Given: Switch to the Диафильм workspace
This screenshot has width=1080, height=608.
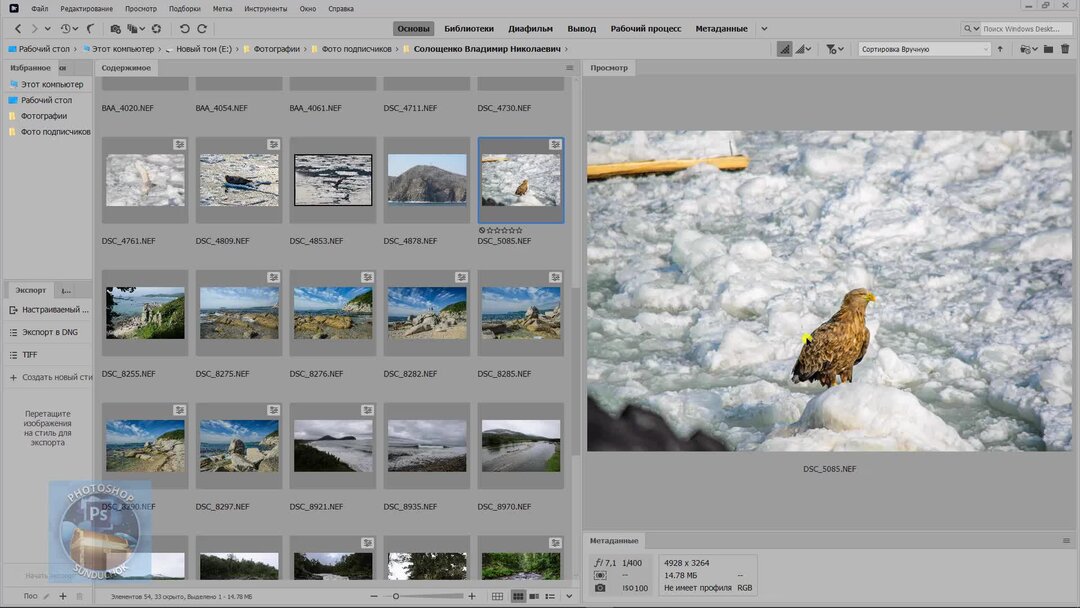Looking at the screenshot, I should coord(530,29).
